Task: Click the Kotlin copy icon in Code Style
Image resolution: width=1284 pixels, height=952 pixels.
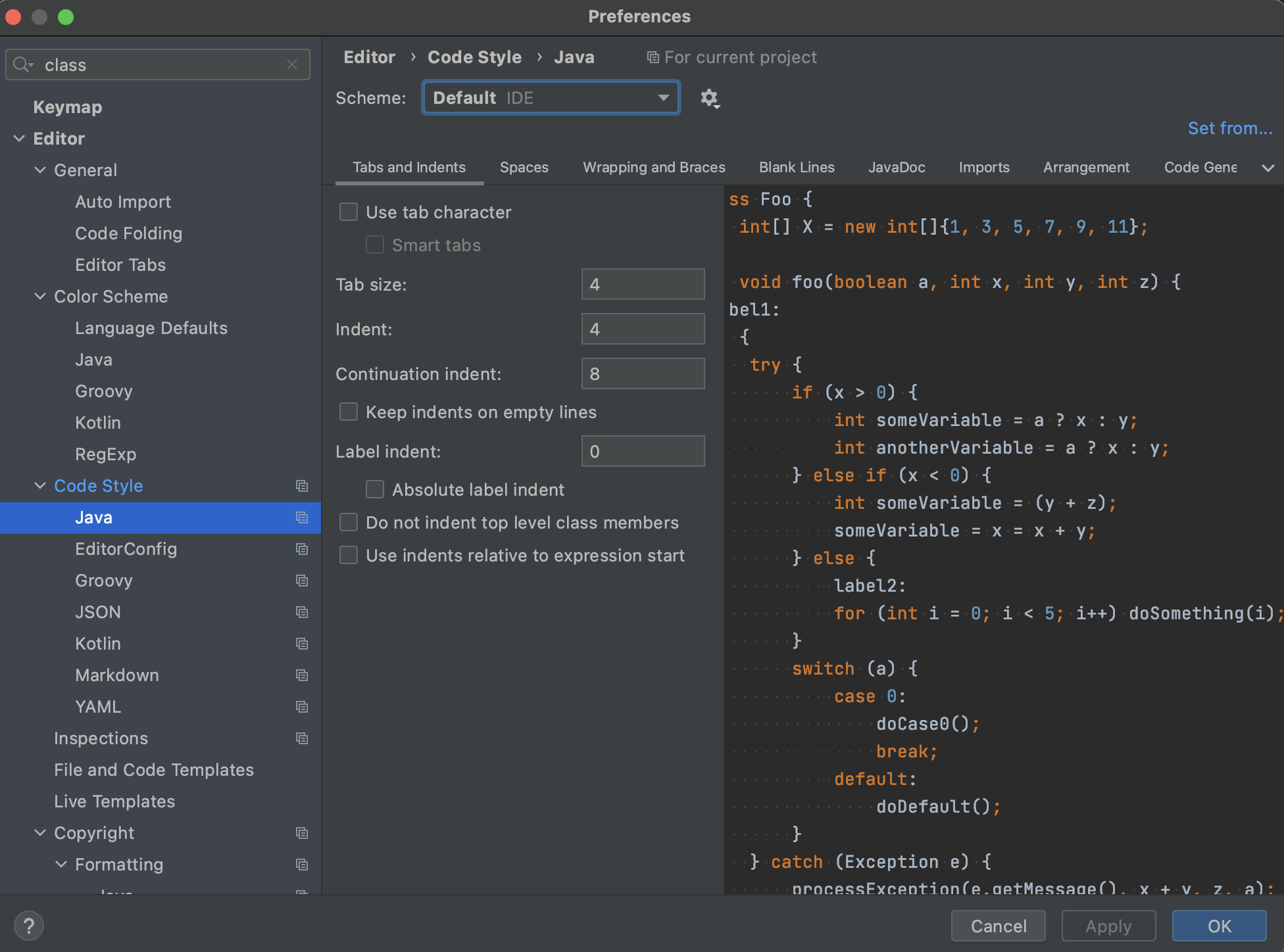Action: point(301,643)
